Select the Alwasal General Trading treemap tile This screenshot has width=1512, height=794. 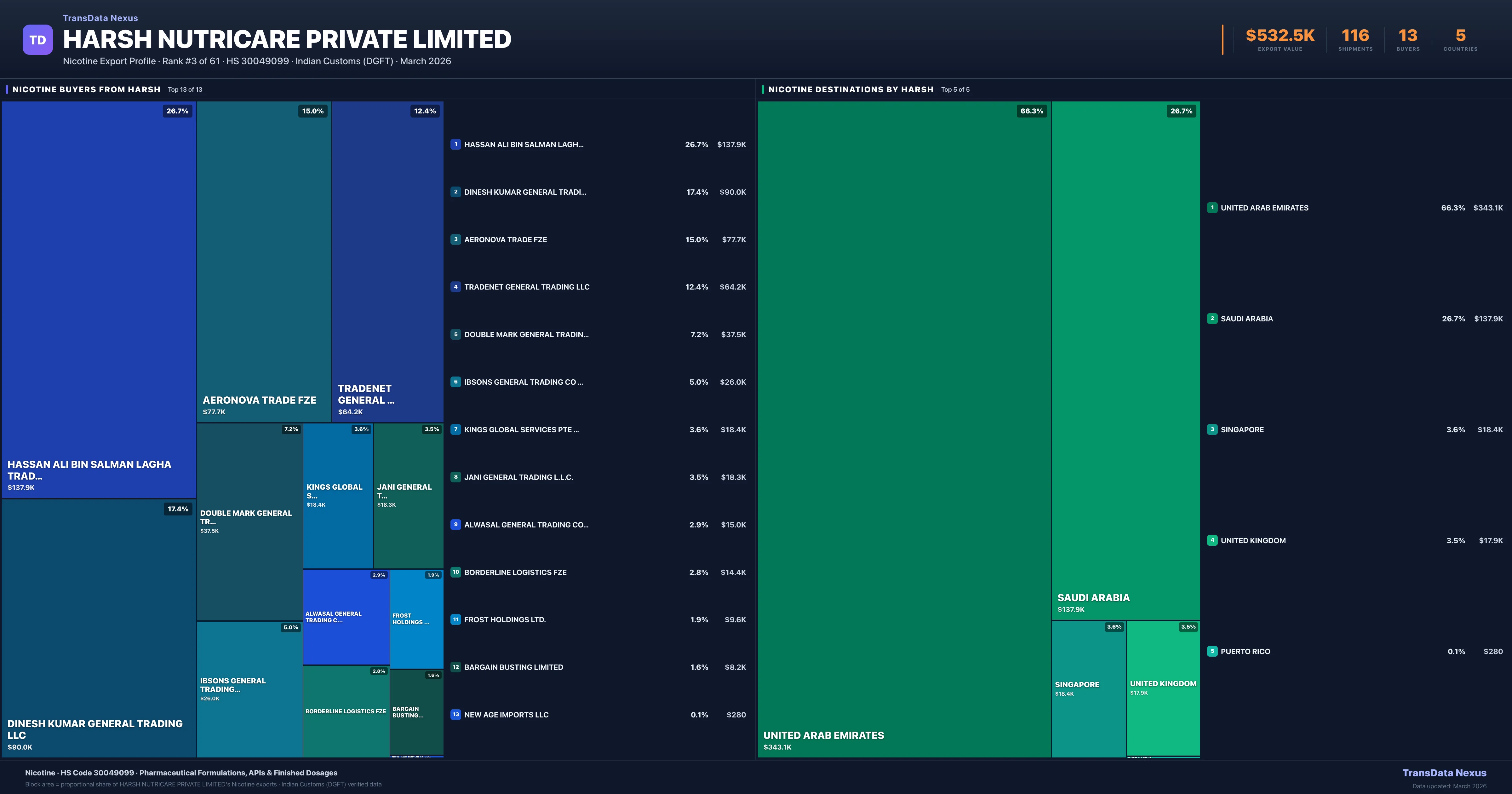(346, 617)
